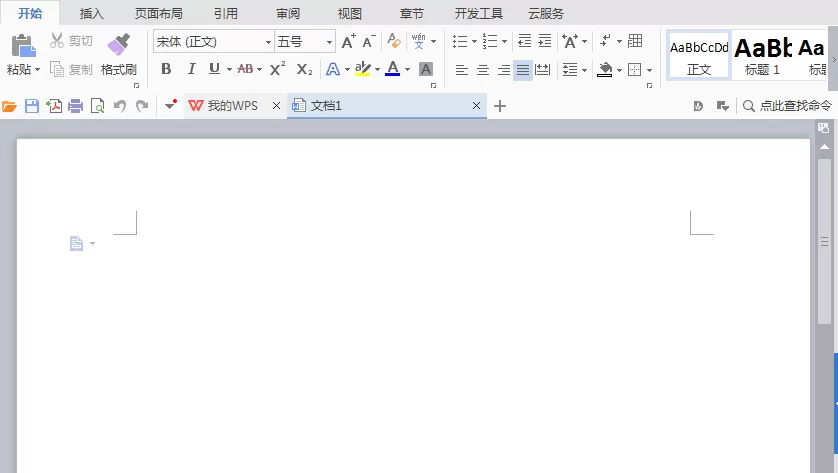Switch to the 插入 tab
This screenshot has height=473, width=838.
point(91,13)
